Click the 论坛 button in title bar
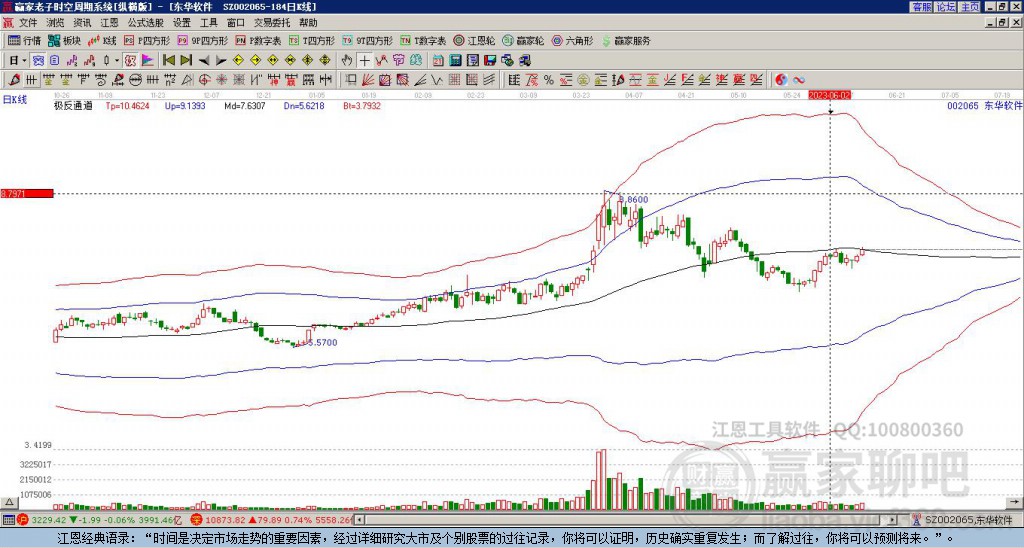 (x=946, y=7)
